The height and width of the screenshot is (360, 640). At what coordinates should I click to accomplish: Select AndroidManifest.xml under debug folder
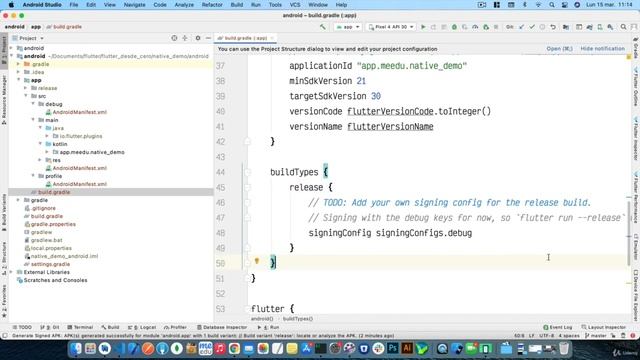click(76, 112)
